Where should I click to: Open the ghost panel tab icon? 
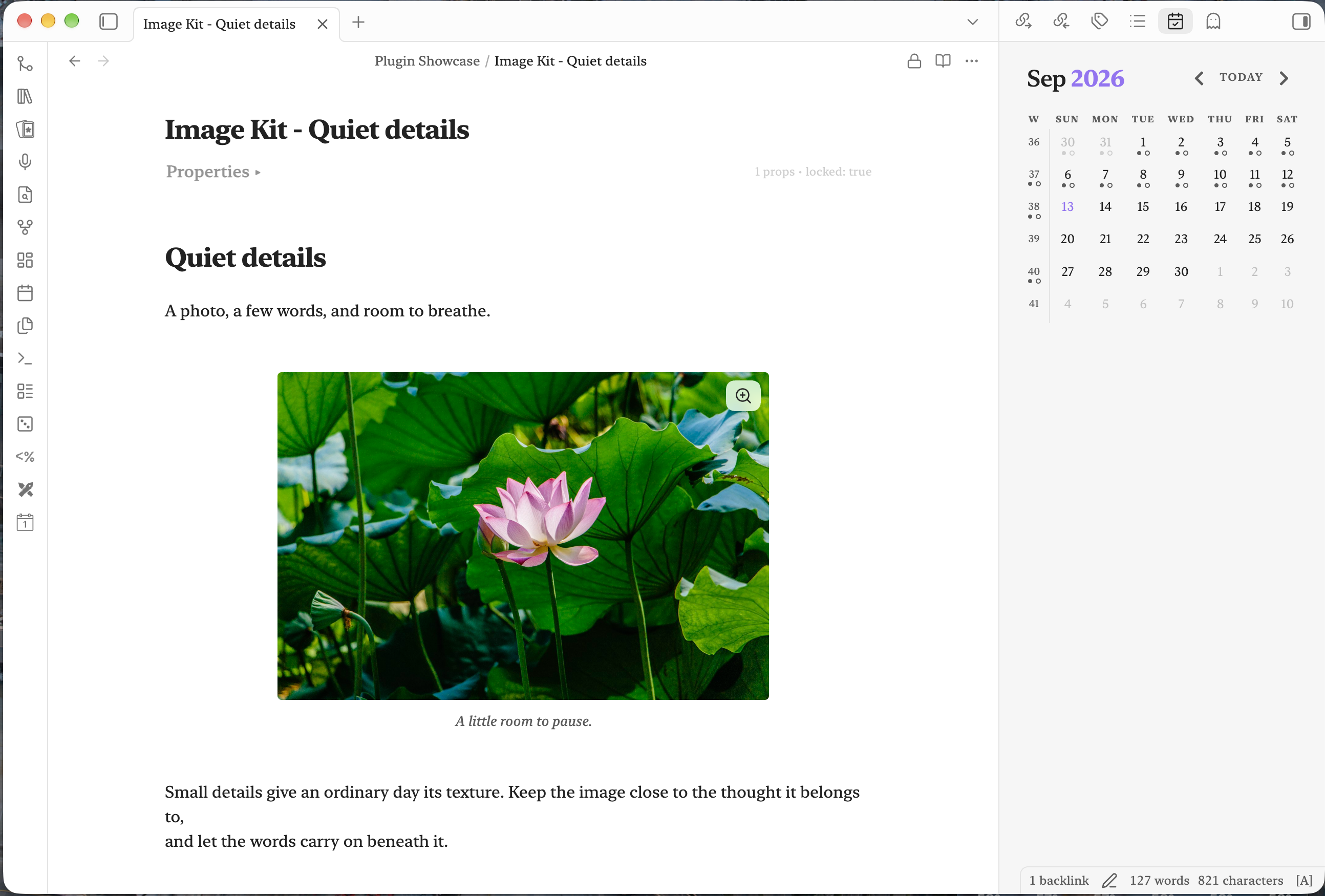click(x=1213, y=22)
